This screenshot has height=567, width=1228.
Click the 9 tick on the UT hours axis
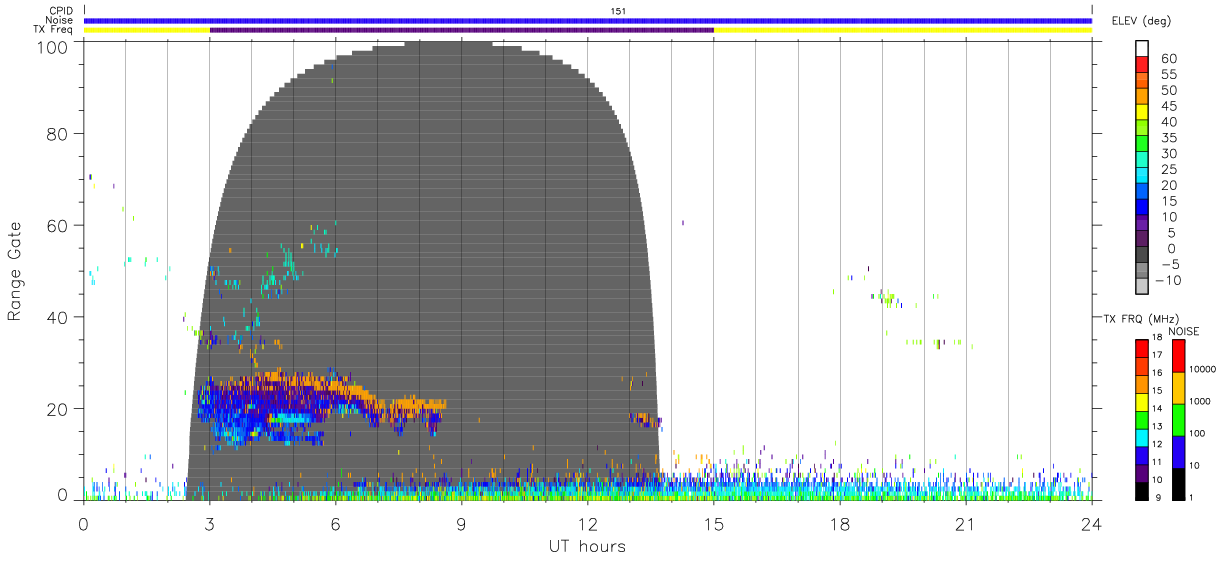point(462,523)
